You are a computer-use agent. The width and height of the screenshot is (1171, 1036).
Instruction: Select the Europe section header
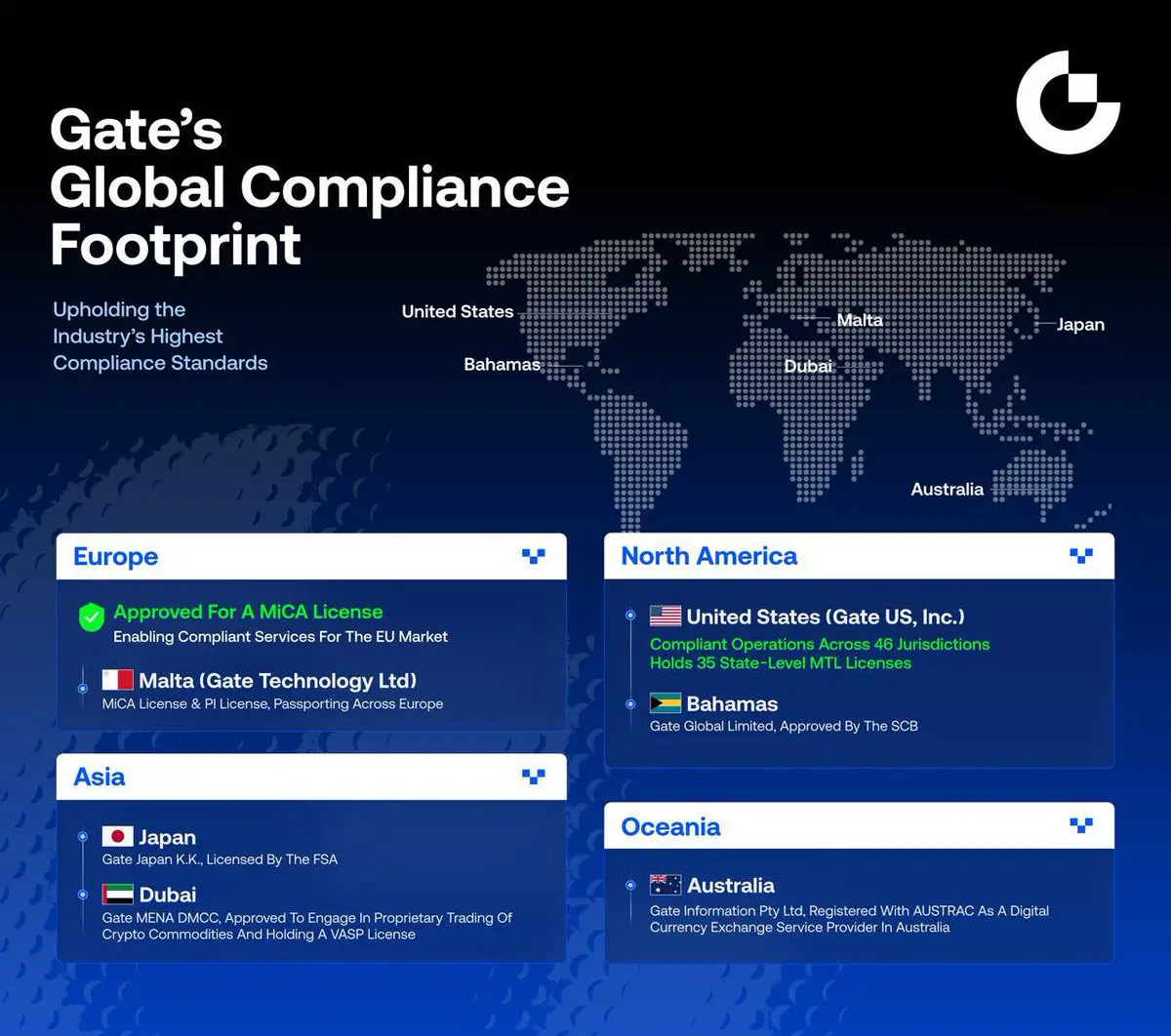tap(311, 557)
